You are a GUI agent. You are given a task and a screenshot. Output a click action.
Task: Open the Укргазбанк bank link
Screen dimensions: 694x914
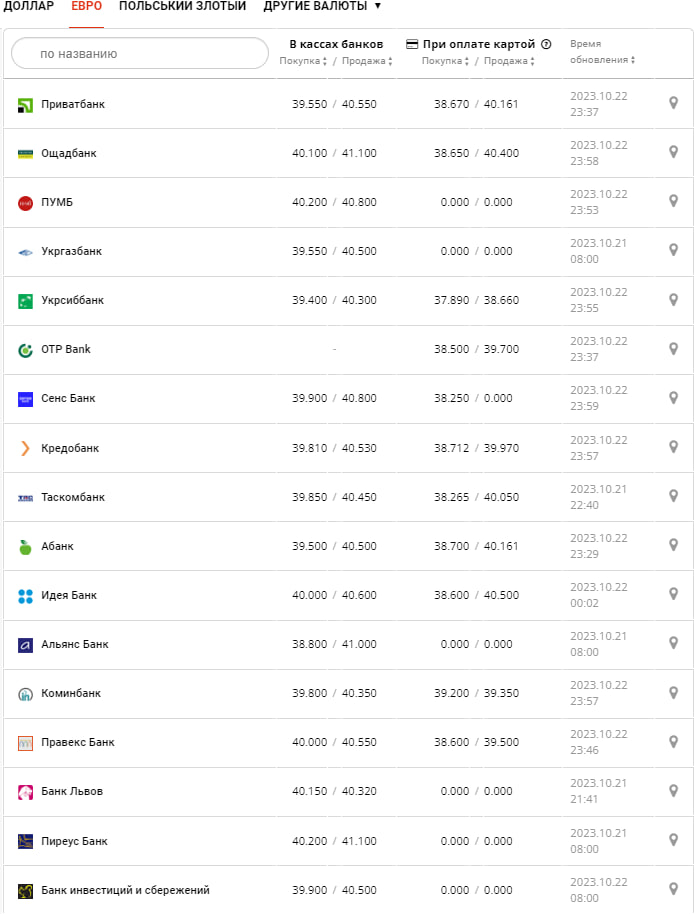[71, 251]
